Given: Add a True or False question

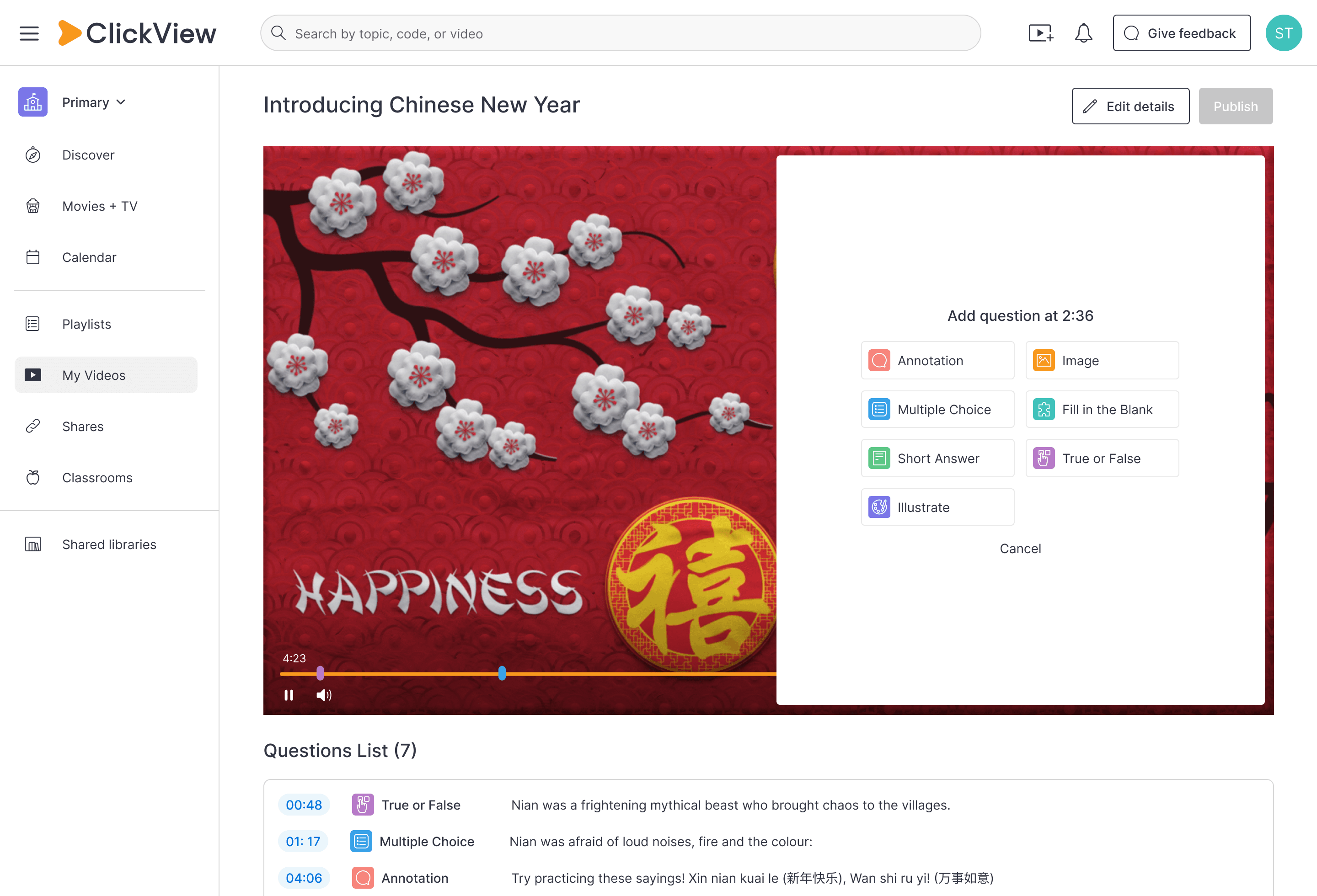Looking at the screenshot, I should pos(1102,459).
